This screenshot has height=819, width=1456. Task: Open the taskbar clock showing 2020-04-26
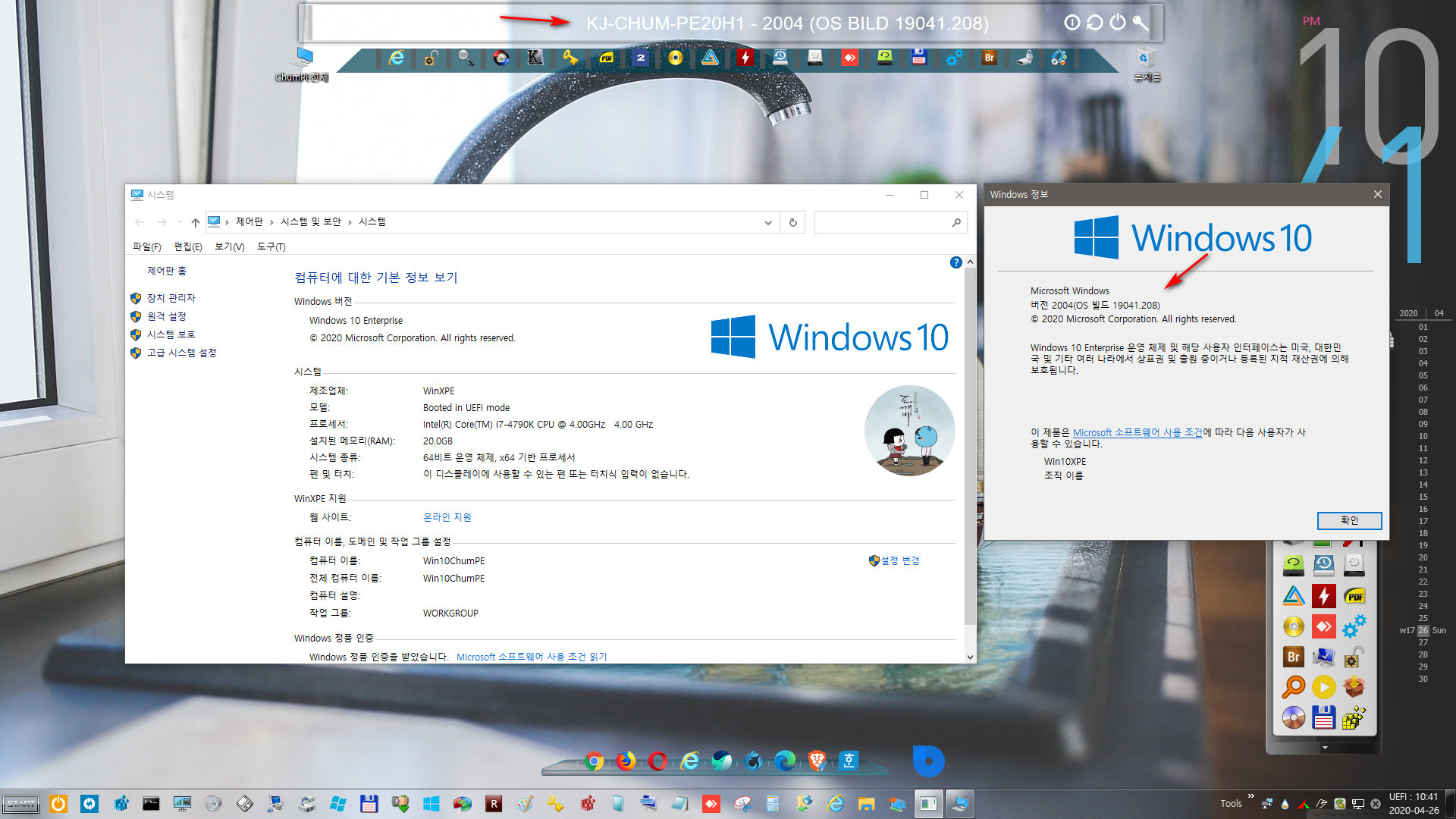coord(1414,804)
